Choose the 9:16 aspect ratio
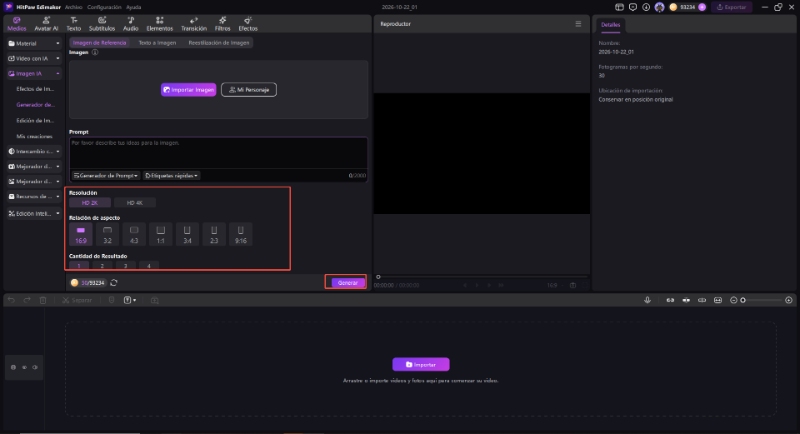The height and width of the screenshot is (434, 800). tap(240, 235)
